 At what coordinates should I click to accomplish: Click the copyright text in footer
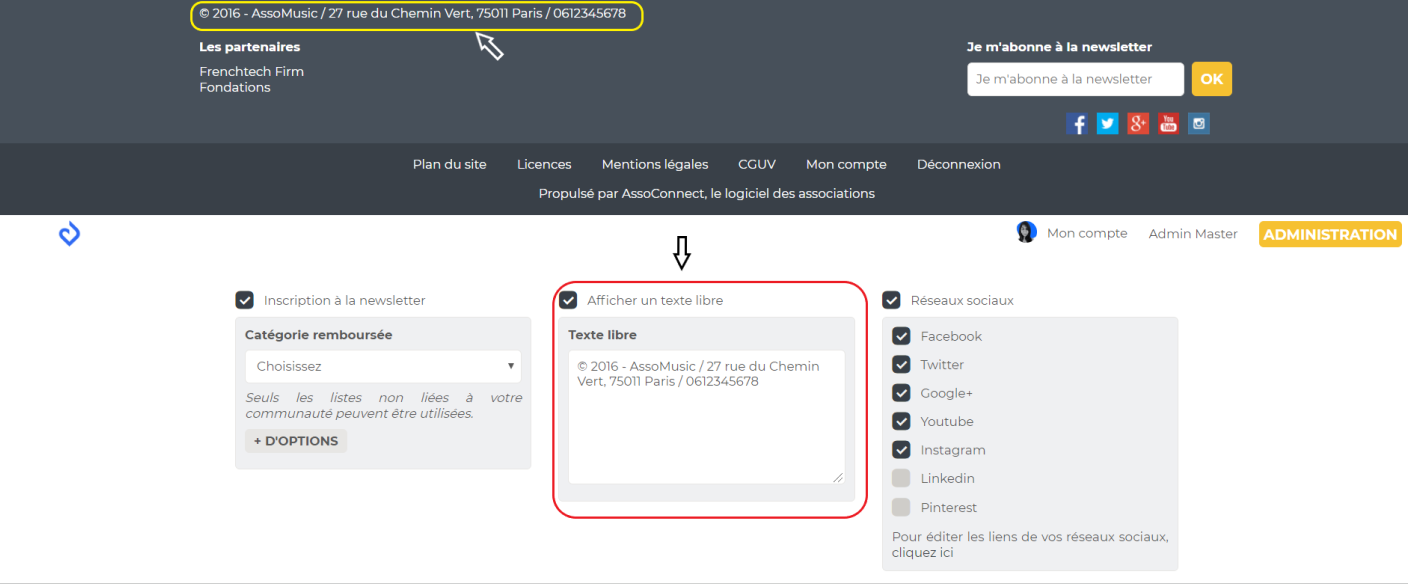pos(413,13)
